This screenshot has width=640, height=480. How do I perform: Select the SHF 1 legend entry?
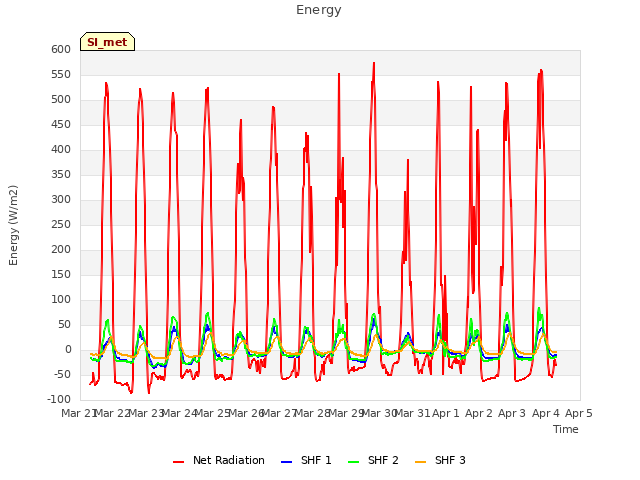[306, 460]
